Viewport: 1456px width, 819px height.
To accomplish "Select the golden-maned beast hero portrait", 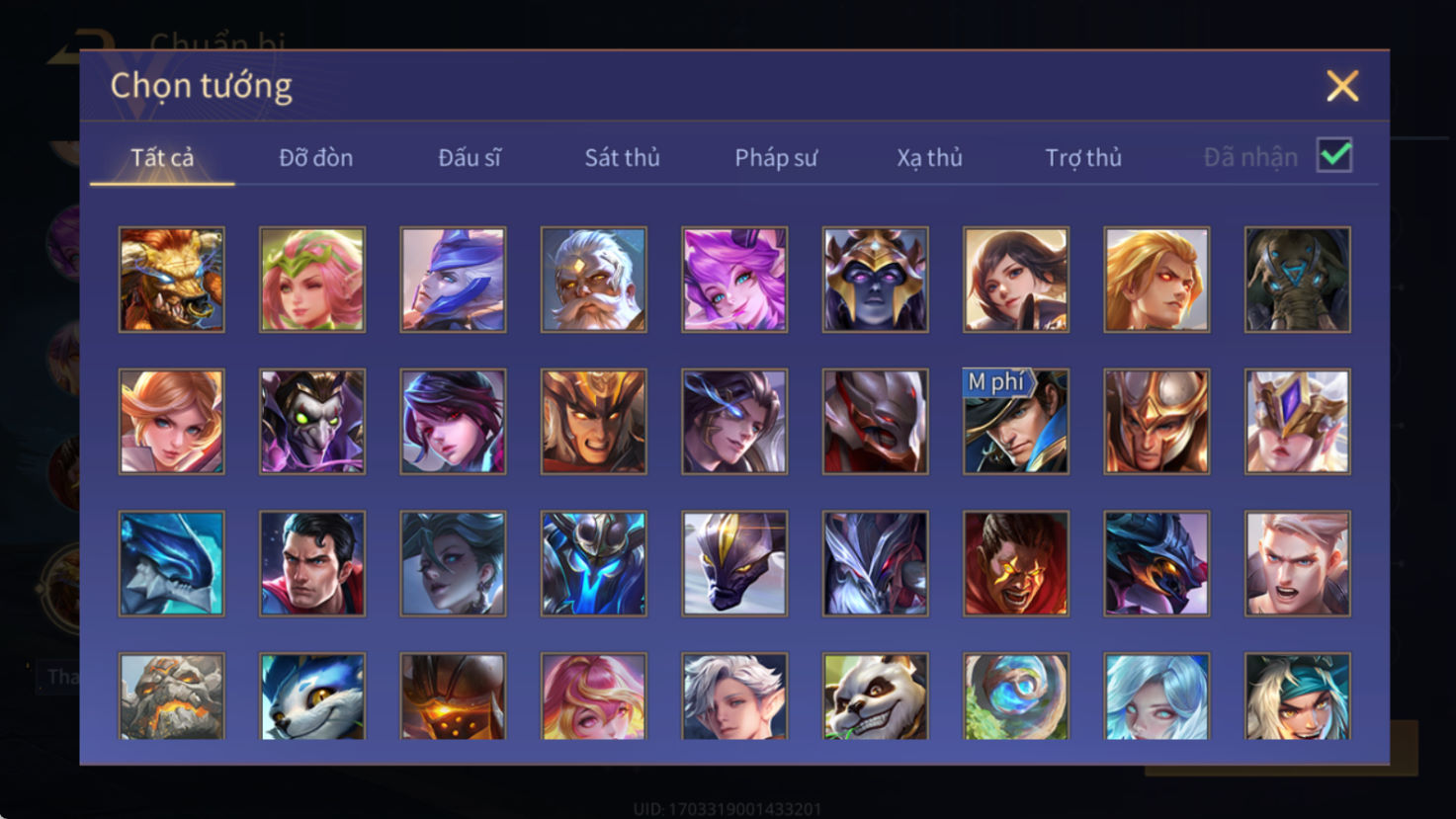I will (172, 280).
